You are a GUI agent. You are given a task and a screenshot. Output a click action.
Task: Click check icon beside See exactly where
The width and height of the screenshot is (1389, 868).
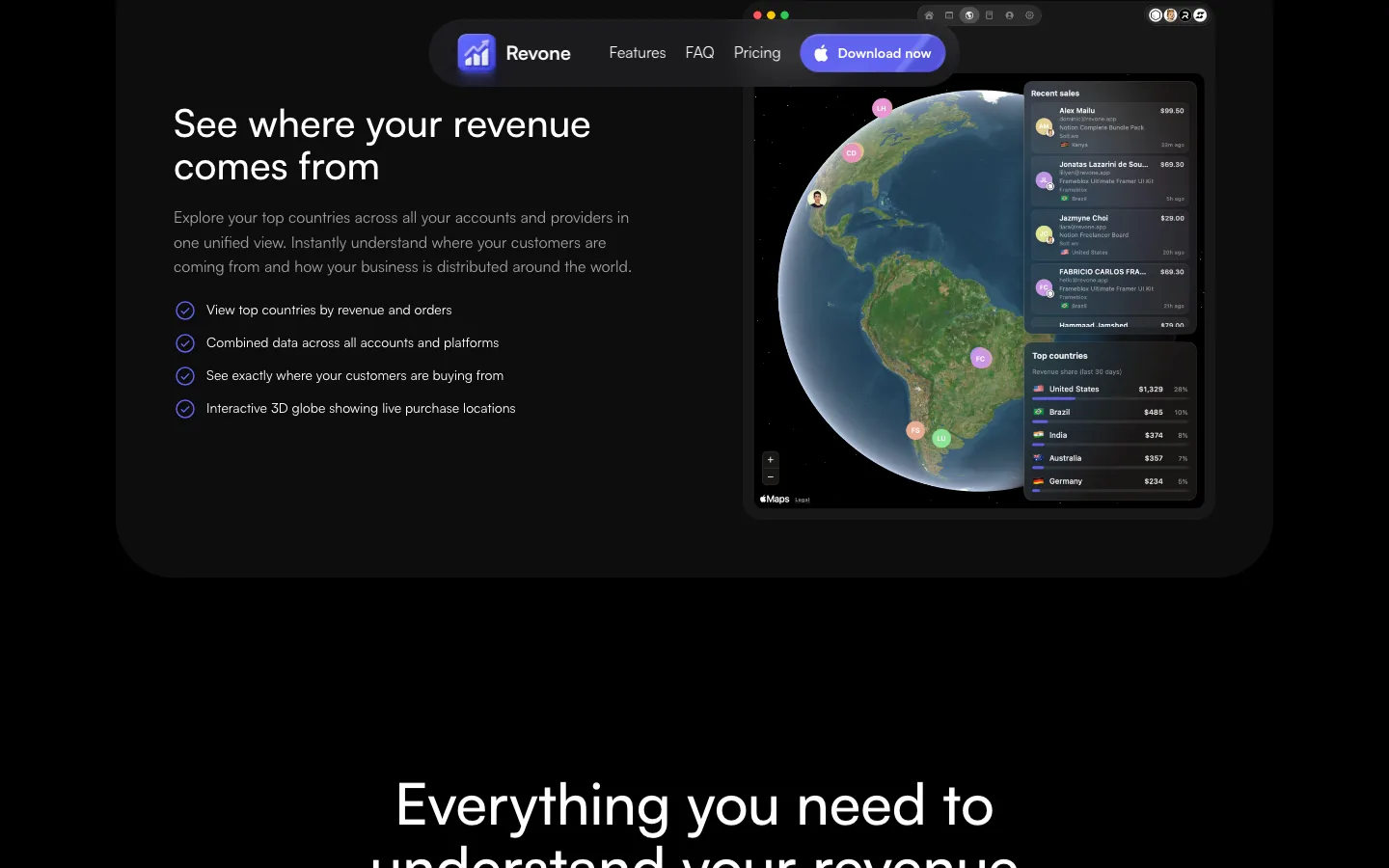(x=185, y=376)
